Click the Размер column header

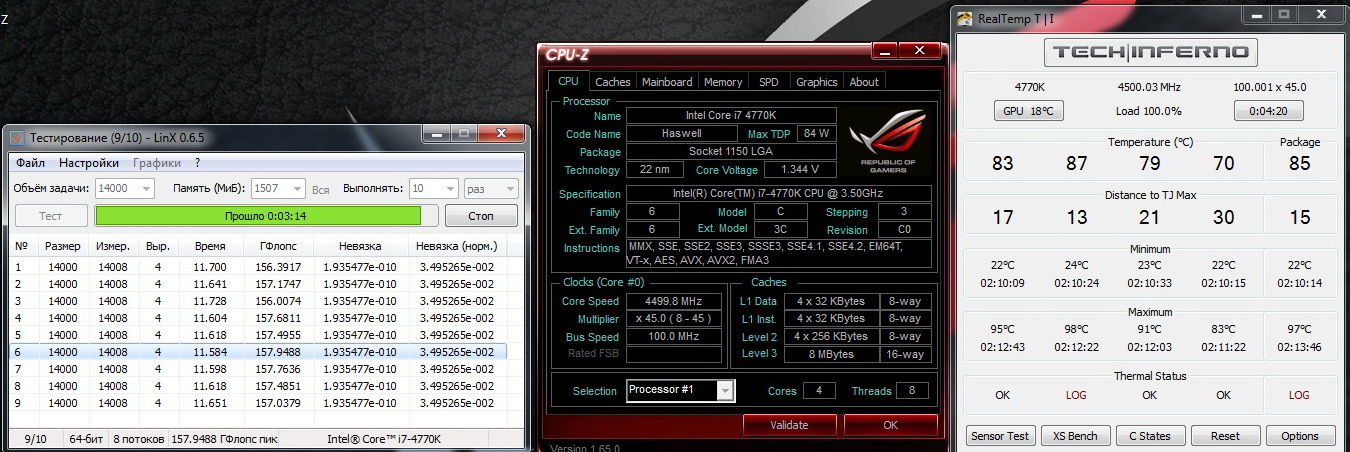click(62, 246)
